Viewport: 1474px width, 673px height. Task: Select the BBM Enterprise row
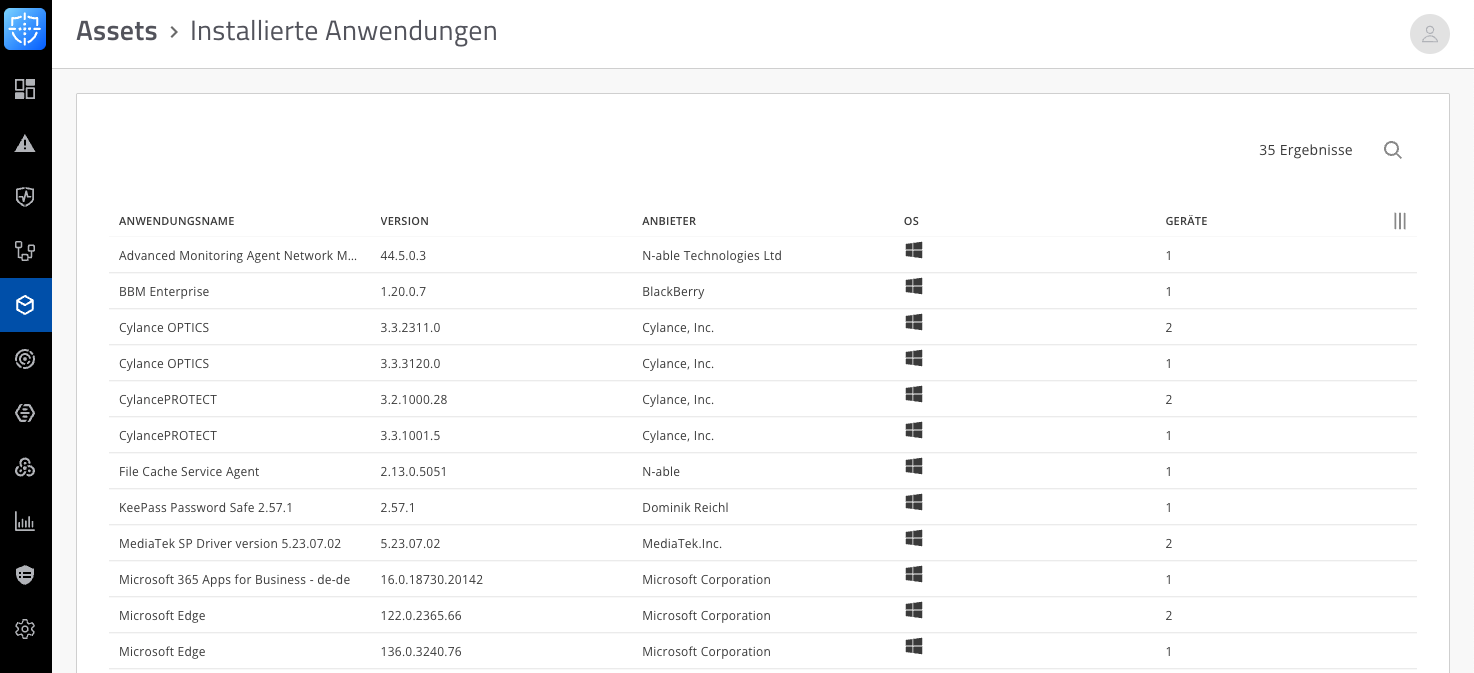click(x=164, y=292)
